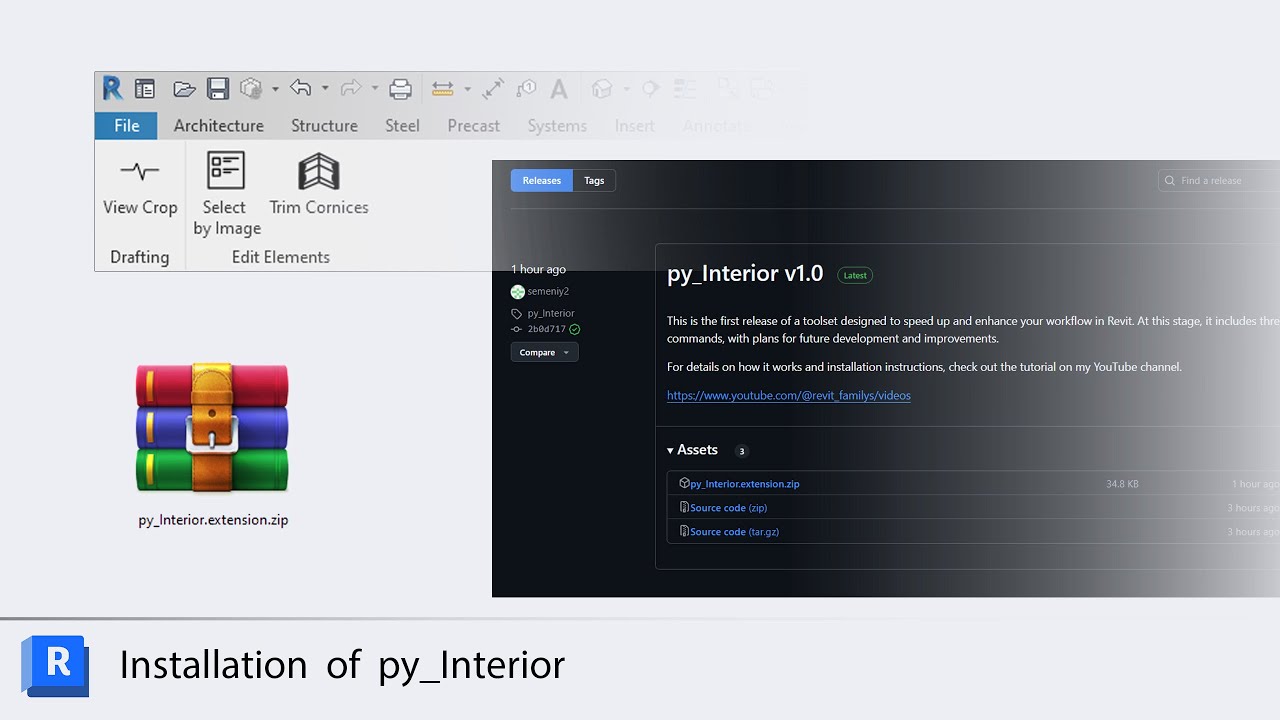Click the Assets count badge 3
Image resolution: width=1280 pixels, height=720 pixels.
pyautogui.click(x=741, y=451)
